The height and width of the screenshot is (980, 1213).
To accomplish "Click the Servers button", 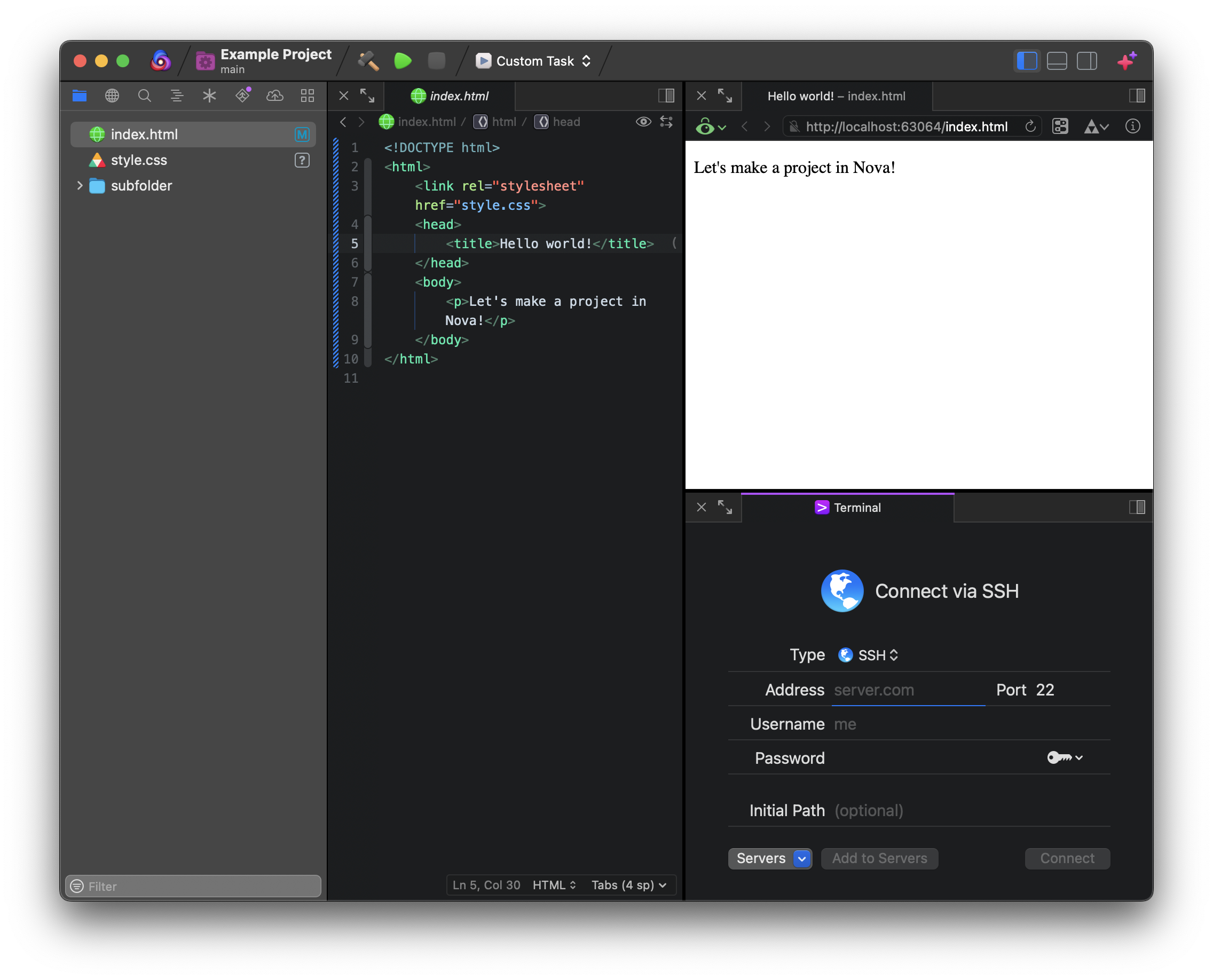I will point(761,858).
